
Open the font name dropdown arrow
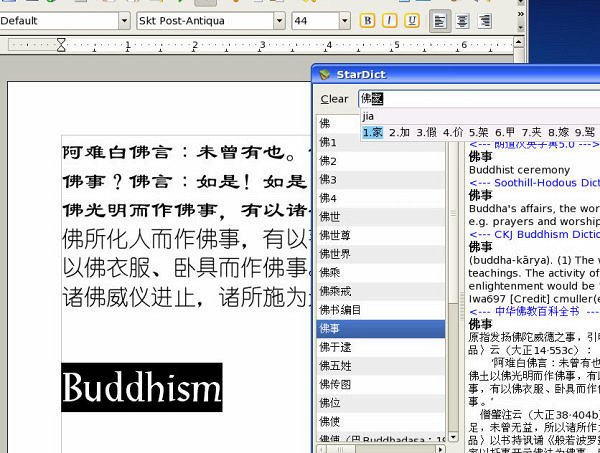point(279,21)
